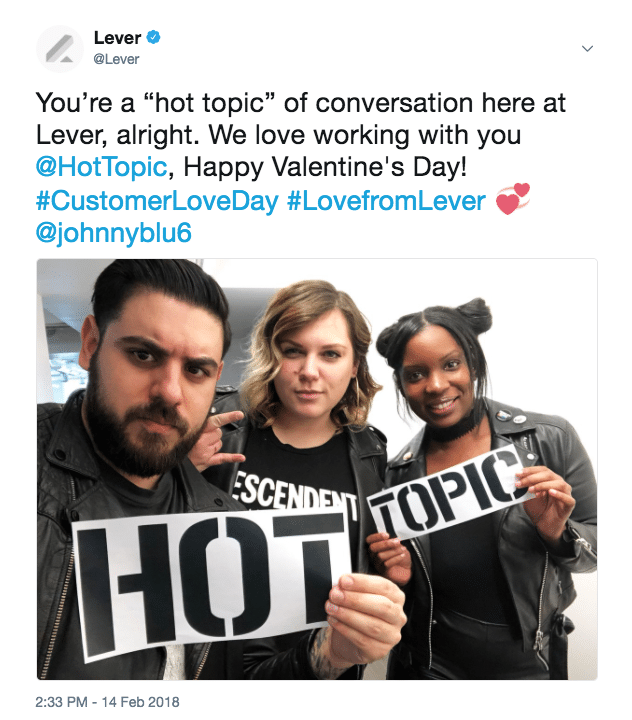Open the tweet options chevron menu
The height and width of the screenshot is (720, 632).
(587, 48)
